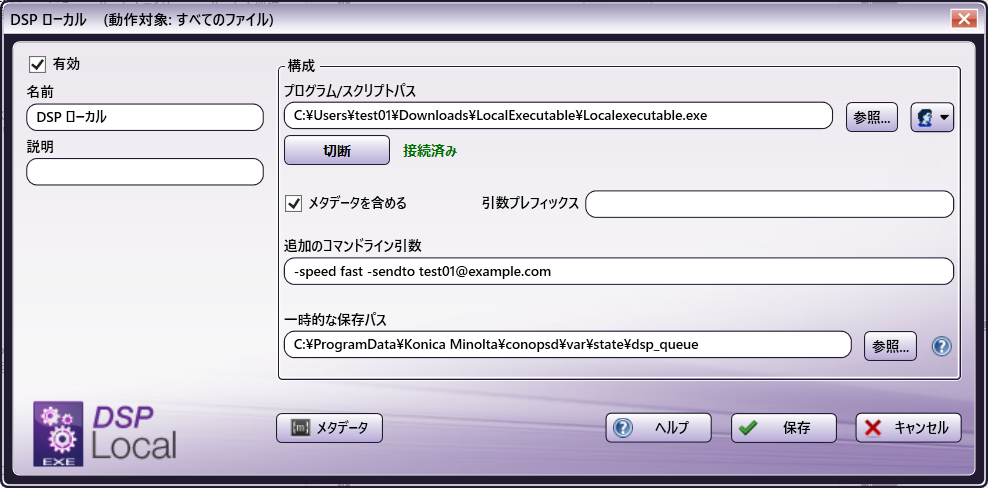
Task: Close the DSP ローカル dialog window
Action: click(x=963, y=19)
